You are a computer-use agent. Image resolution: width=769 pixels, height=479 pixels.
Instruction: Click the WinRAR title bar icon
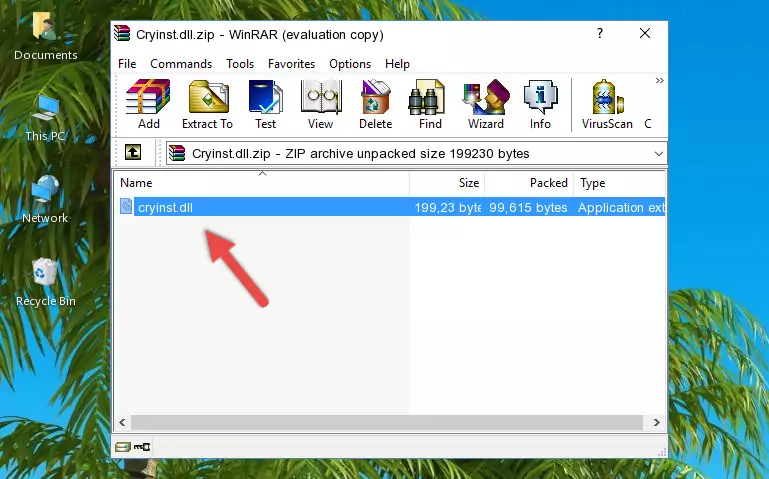pyautogui.click(x=122, y=34)
